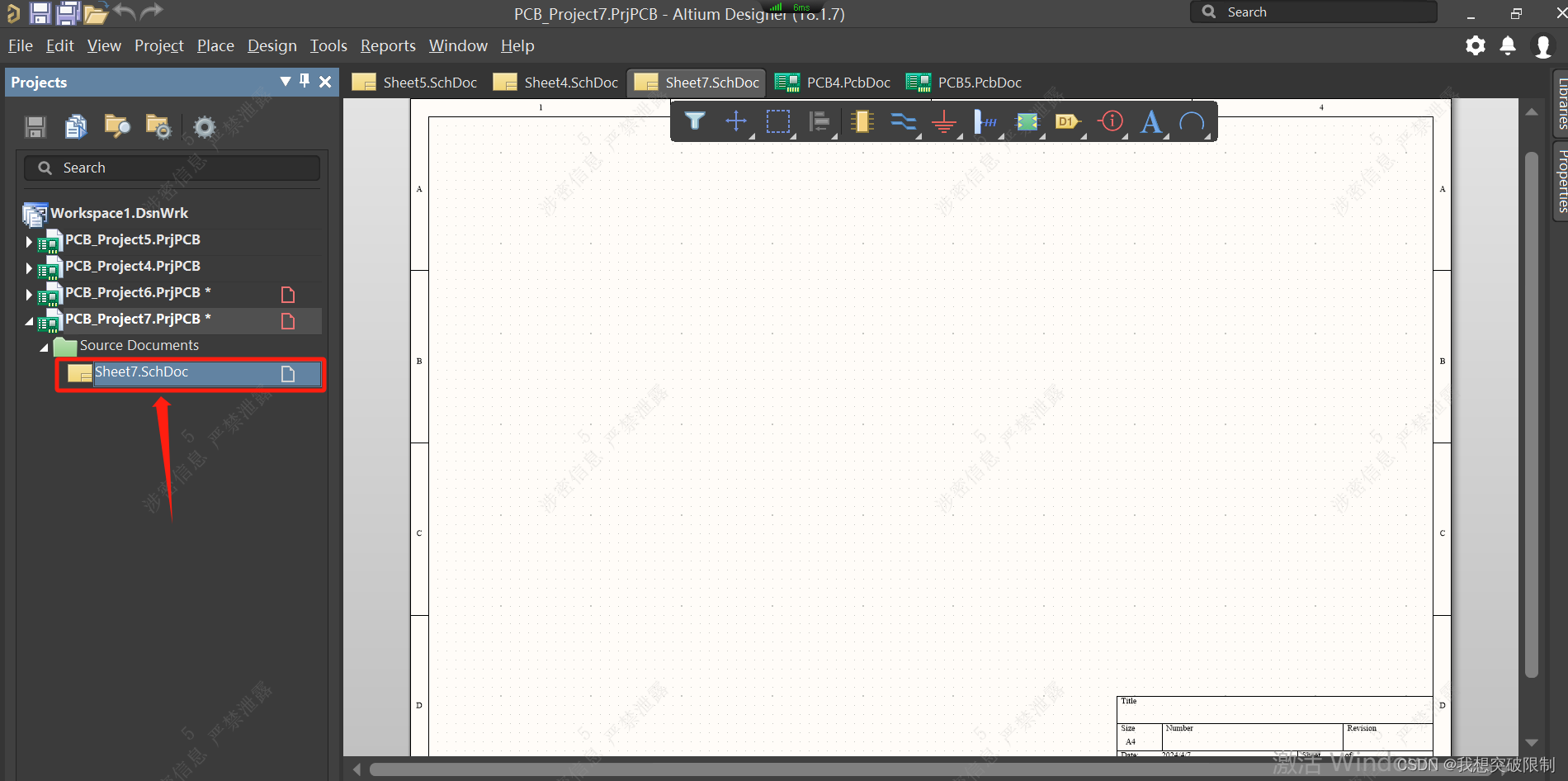Click the project folder options icon
The height and width of the screenshot is (781, 1568).
(x=158, y=126)
